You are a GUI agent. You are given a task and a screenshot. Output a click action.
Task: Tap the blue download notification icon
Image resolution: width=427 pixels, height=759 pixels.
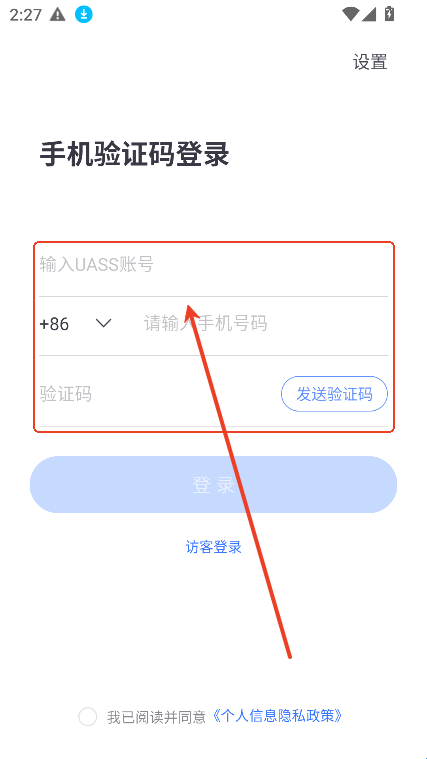(84, 15)
